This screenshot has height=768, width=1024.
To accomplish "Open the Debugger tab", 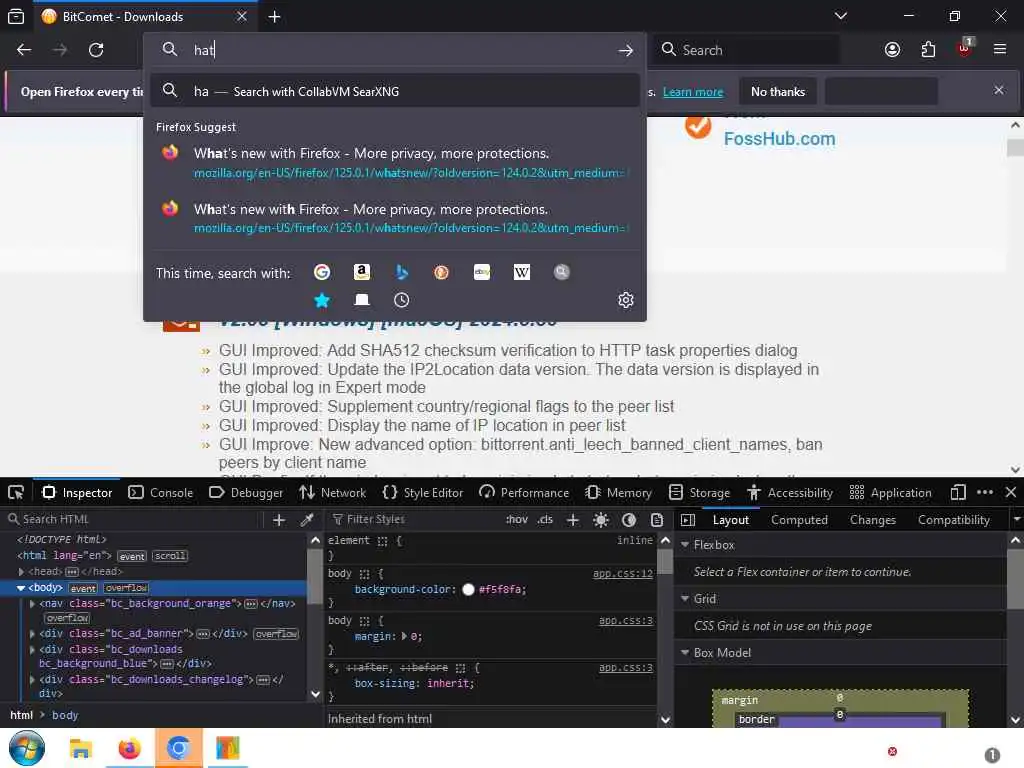I will tap(246, 492).
